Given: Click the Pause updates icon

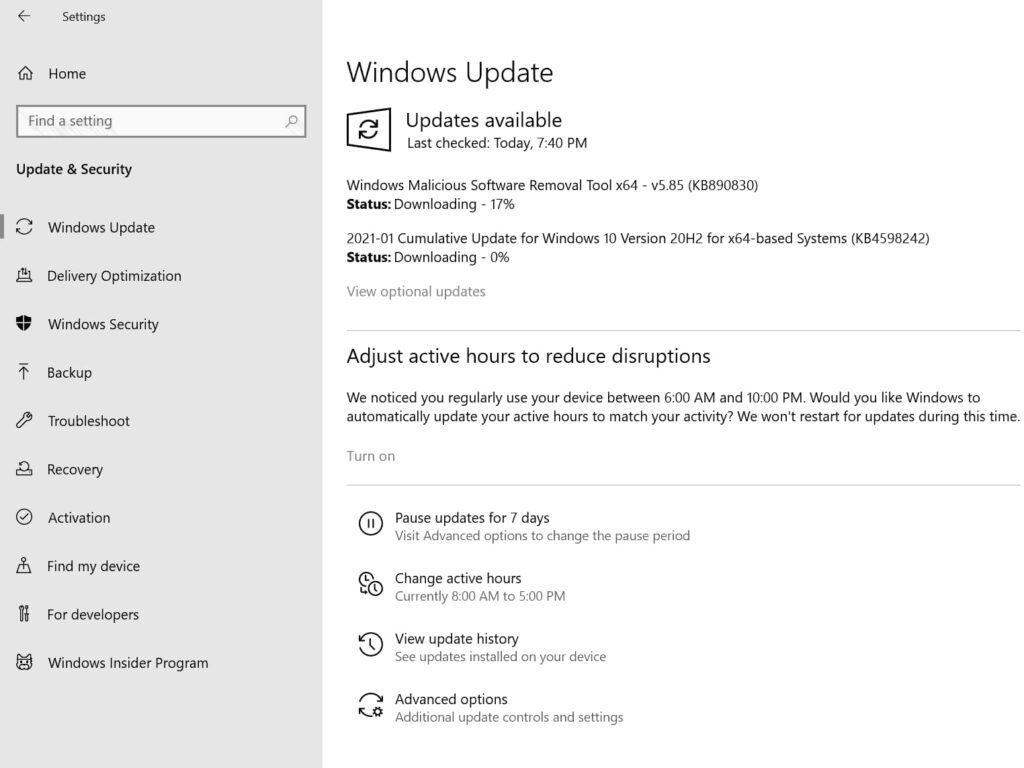Looking at the screenshot, I should click(x=370, y=523).
